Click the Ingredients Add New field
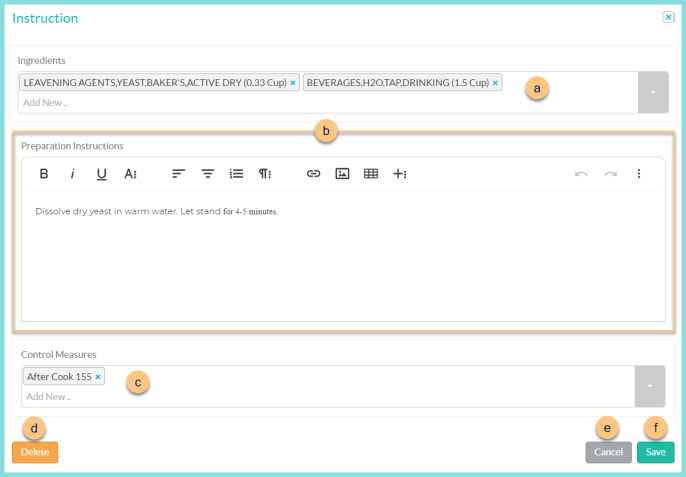Image resolution: width=686 pixels, height=477 pixels. (328, 103)
